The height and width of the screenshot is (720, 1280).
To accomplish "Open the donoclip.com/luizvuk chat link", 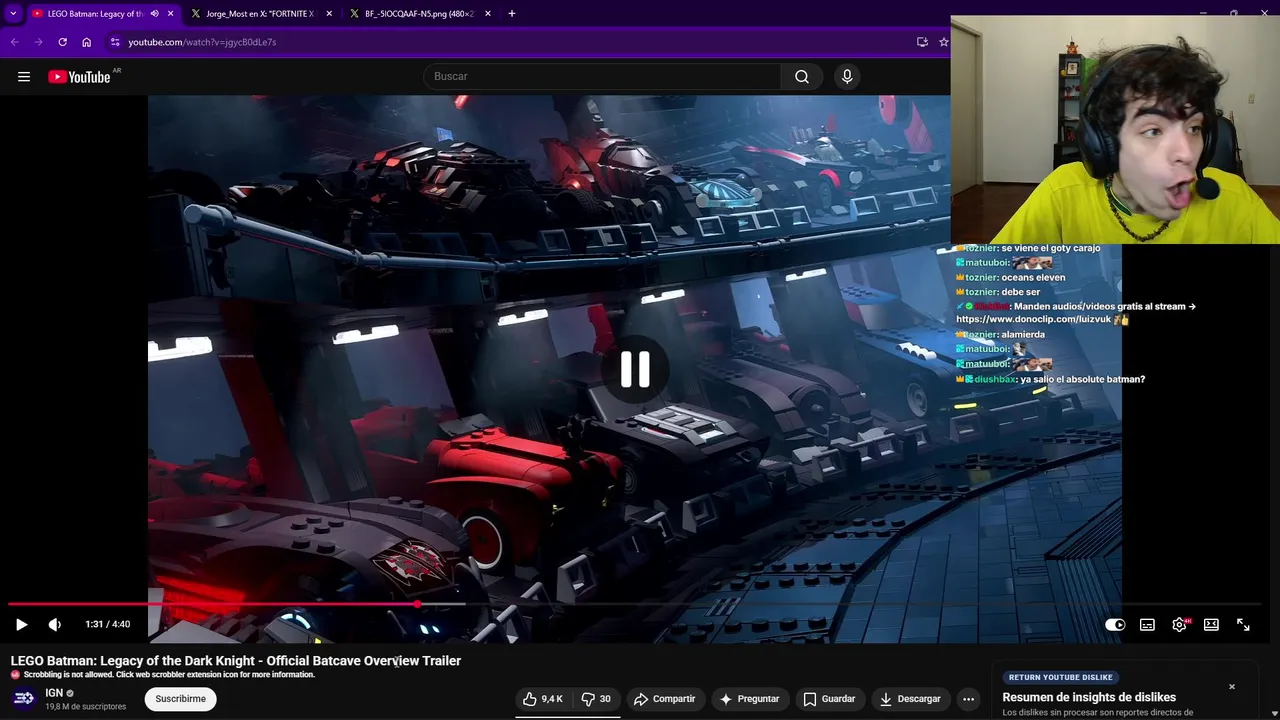I will pyautogui.click(x=1035, y=320).
